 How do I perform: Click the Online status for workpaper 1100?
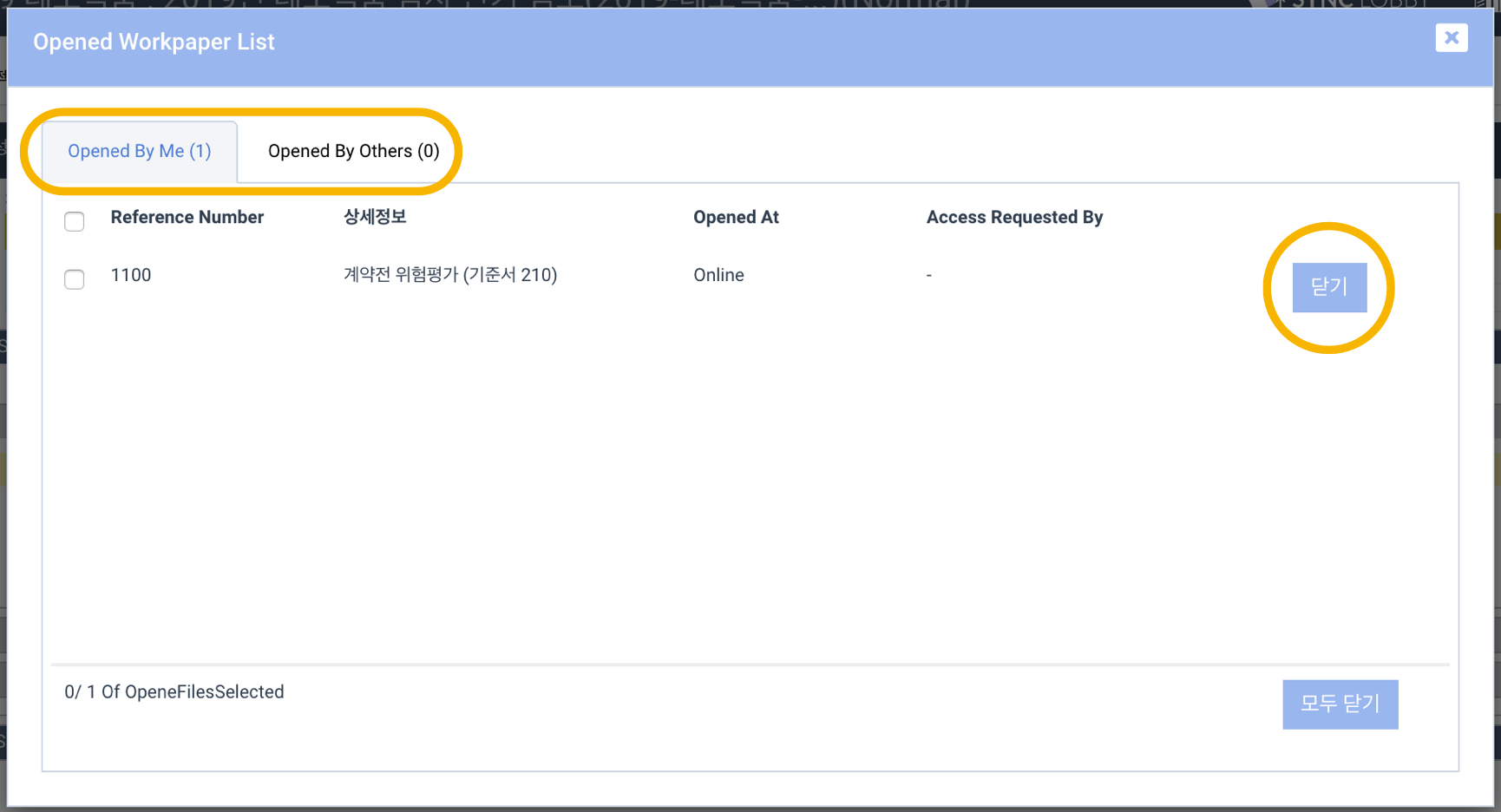pyautogui.click(x=718, y=275)
